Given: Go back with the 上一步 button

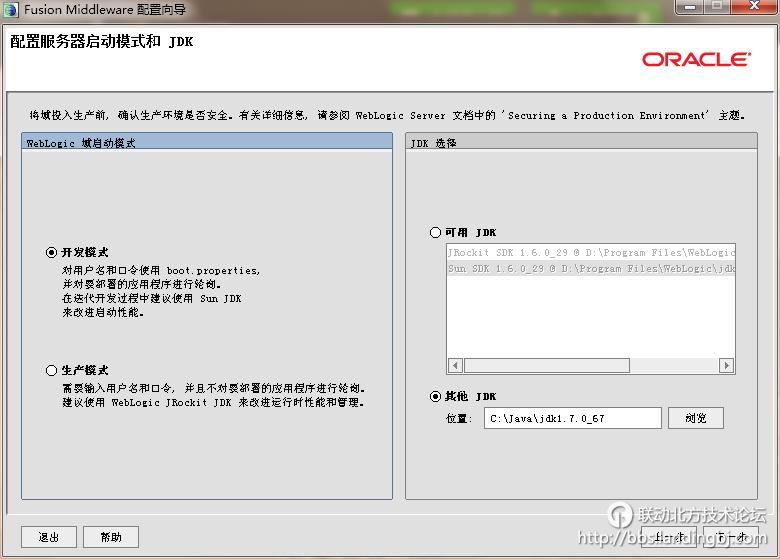Looking at the screenshot, I should coord(669,537).
